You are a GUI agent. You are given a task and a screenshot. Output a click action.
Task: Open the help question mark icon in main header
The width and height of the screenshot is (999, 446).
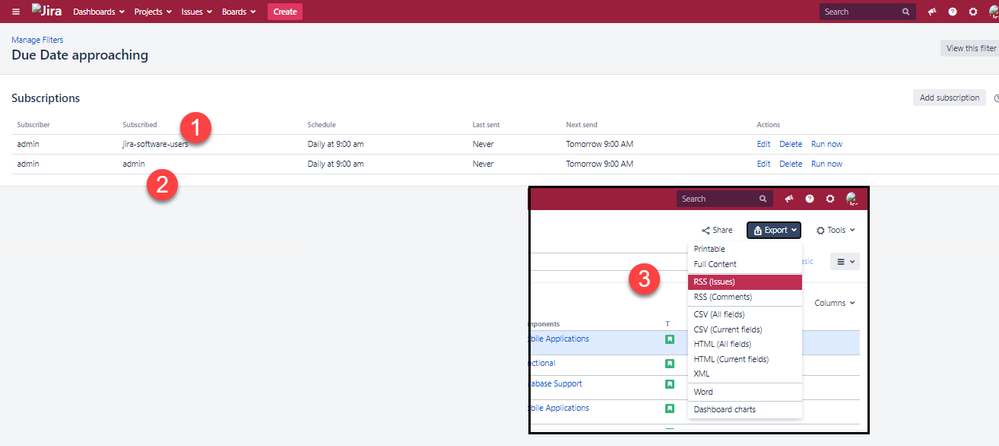(952, 11)
